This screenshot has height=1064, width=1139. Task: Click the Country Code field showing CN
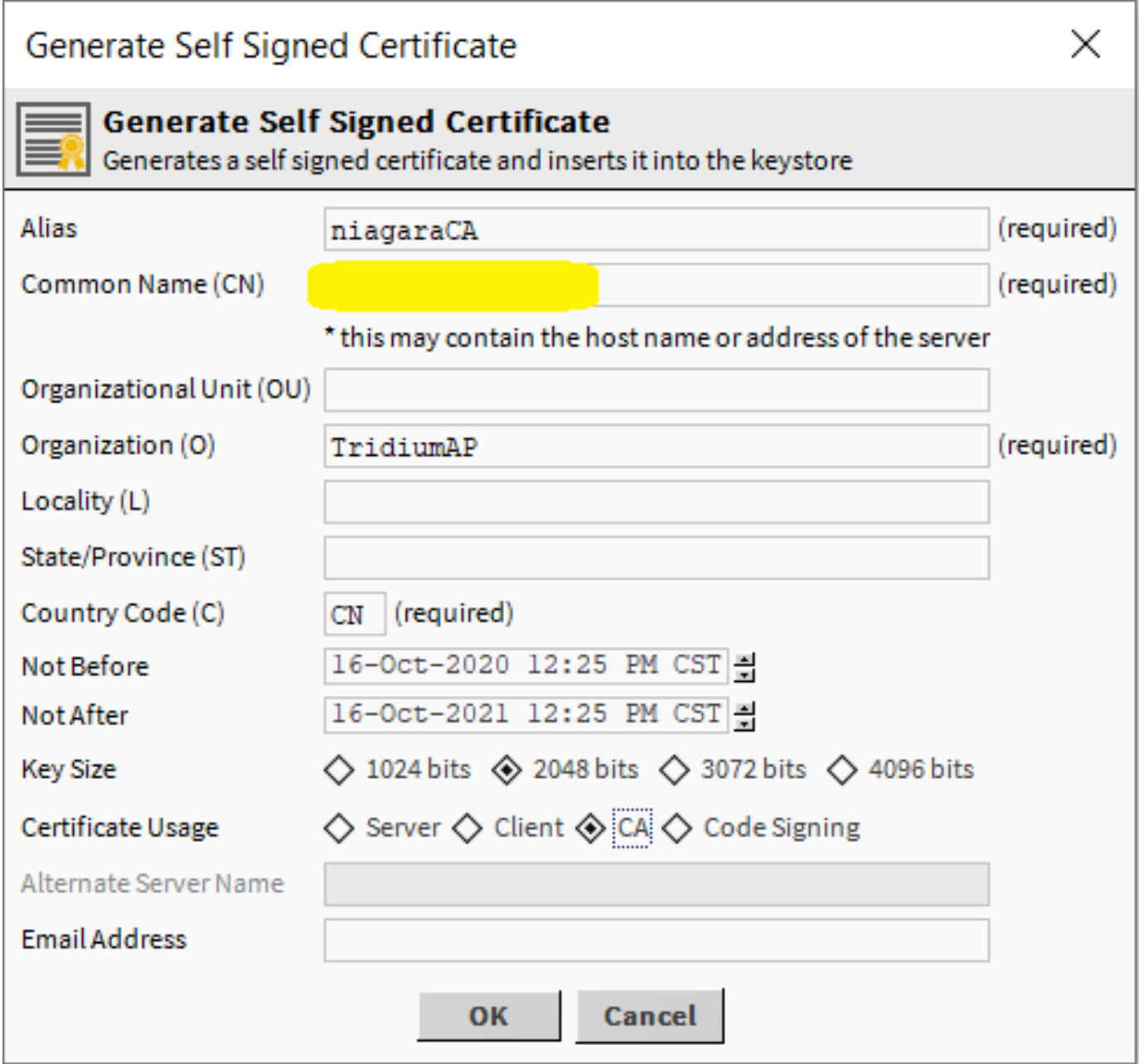pos(354,614)
